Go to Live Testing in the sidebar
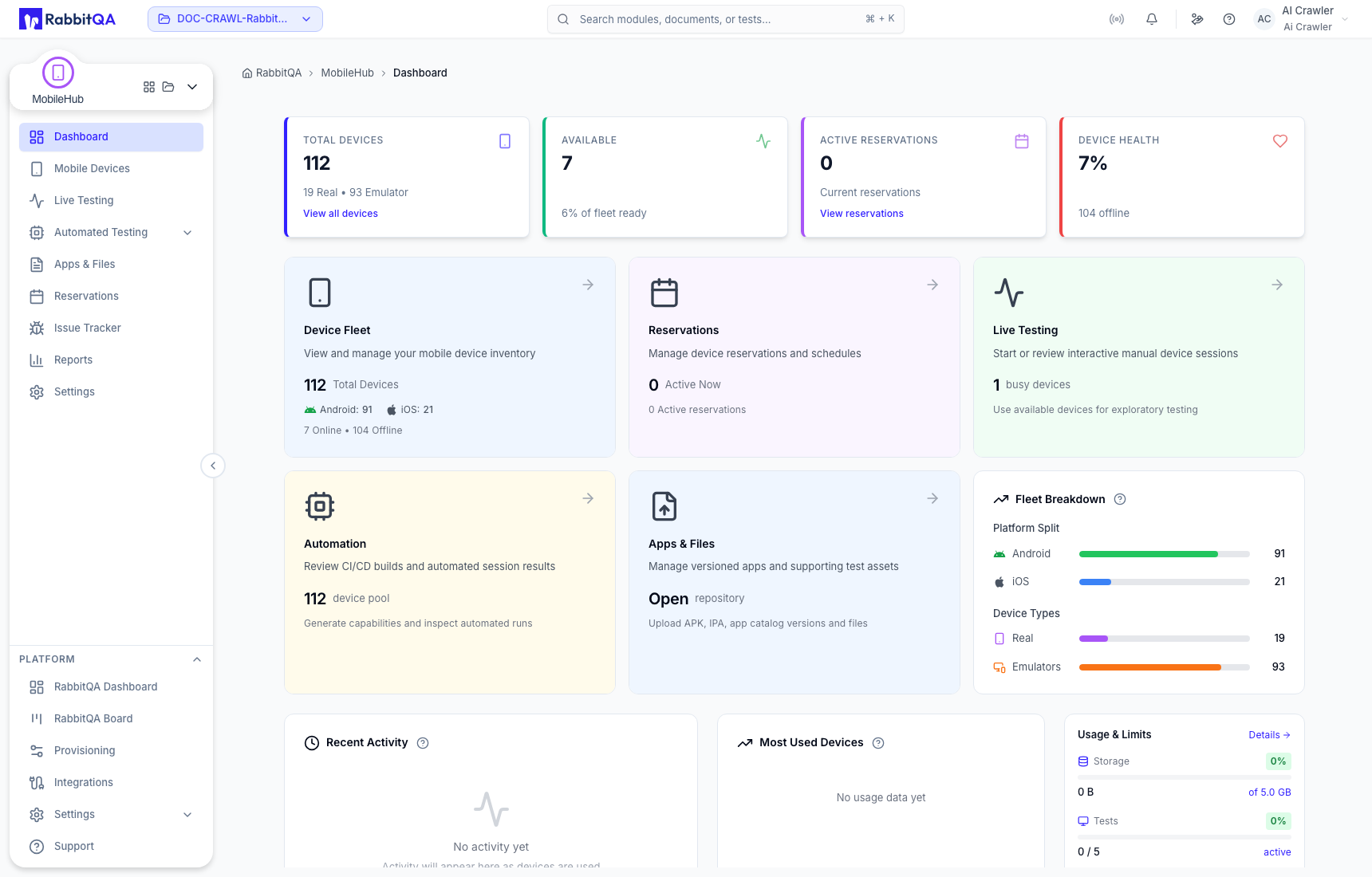Screen dimensions: 1372x877 [111, 201]
